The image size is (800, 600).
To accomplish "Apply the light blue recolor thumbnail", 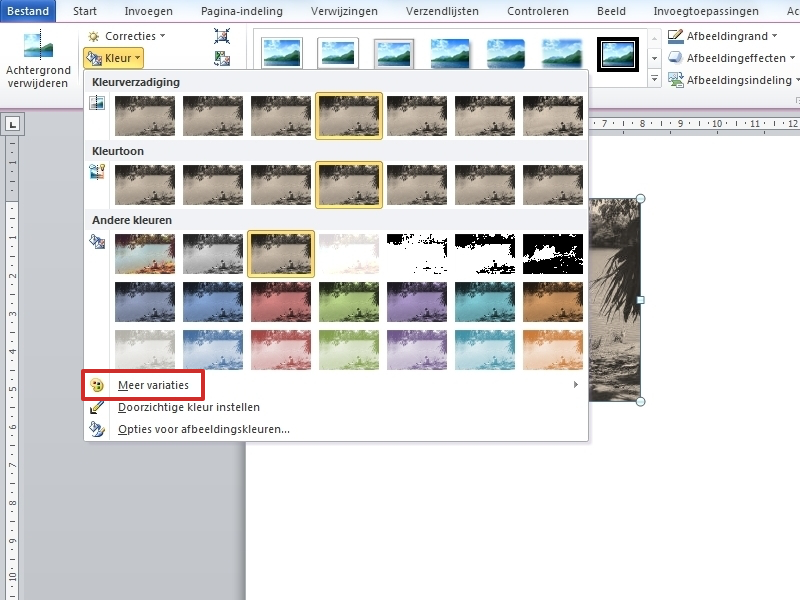I will pyautogui.click(x=213, y=349).
